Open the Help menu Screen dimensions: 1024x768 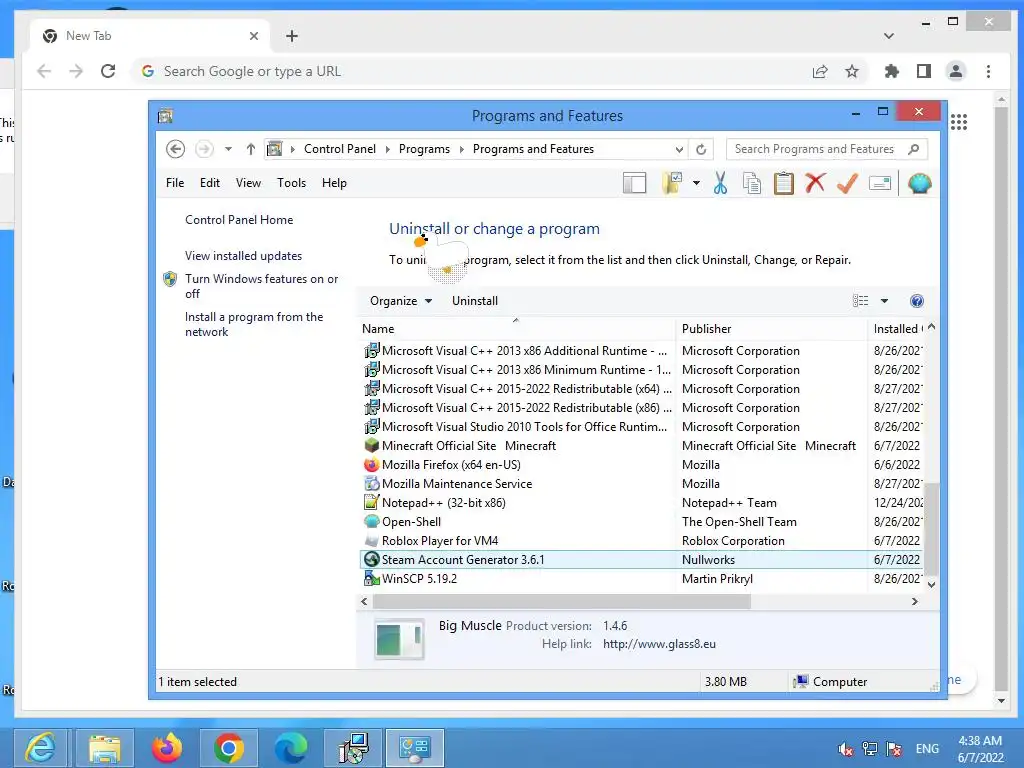[x=334, y=183]
